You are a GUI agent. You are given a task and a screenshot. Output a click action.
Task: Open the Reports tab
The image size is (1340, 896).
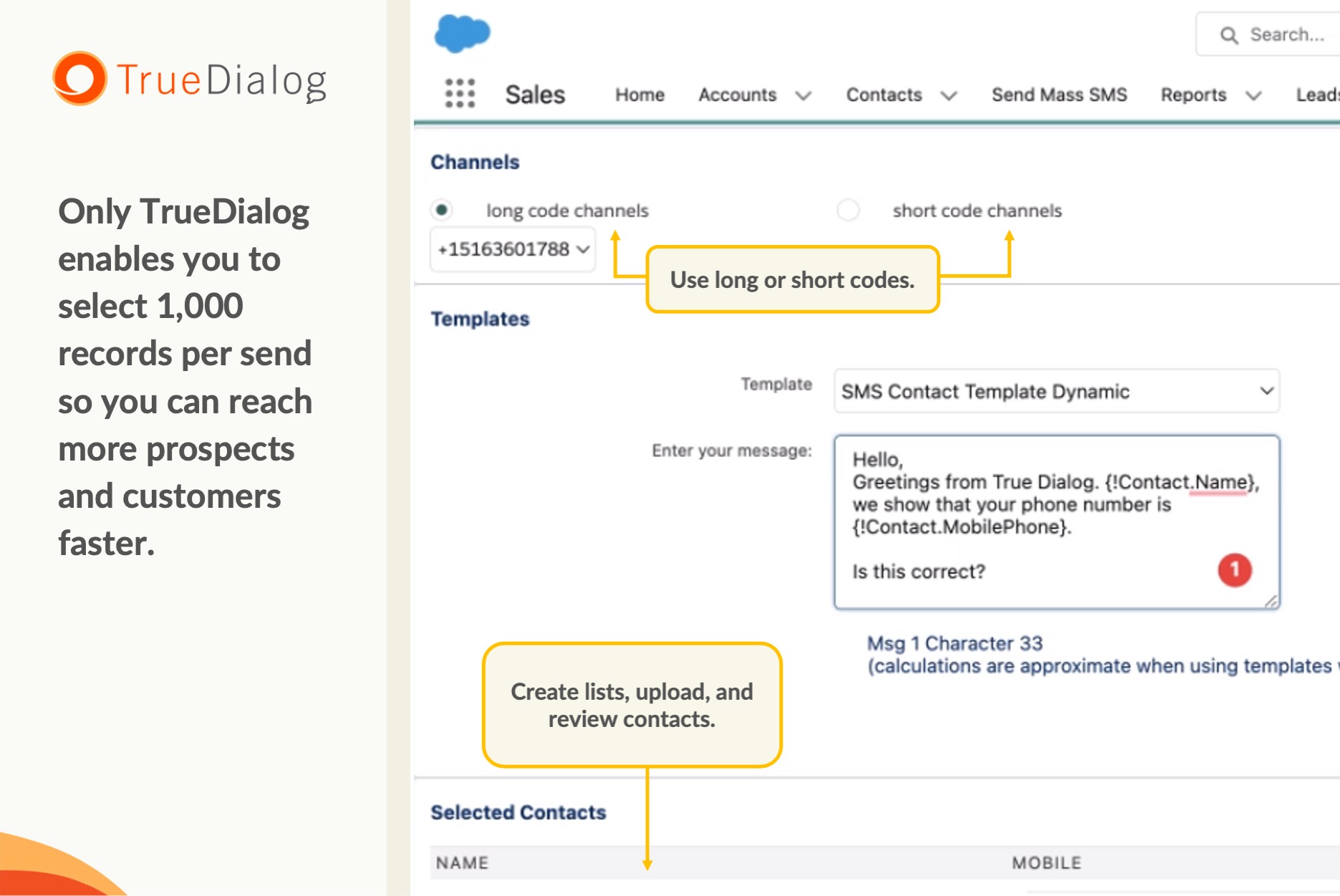click(1193, 95)
